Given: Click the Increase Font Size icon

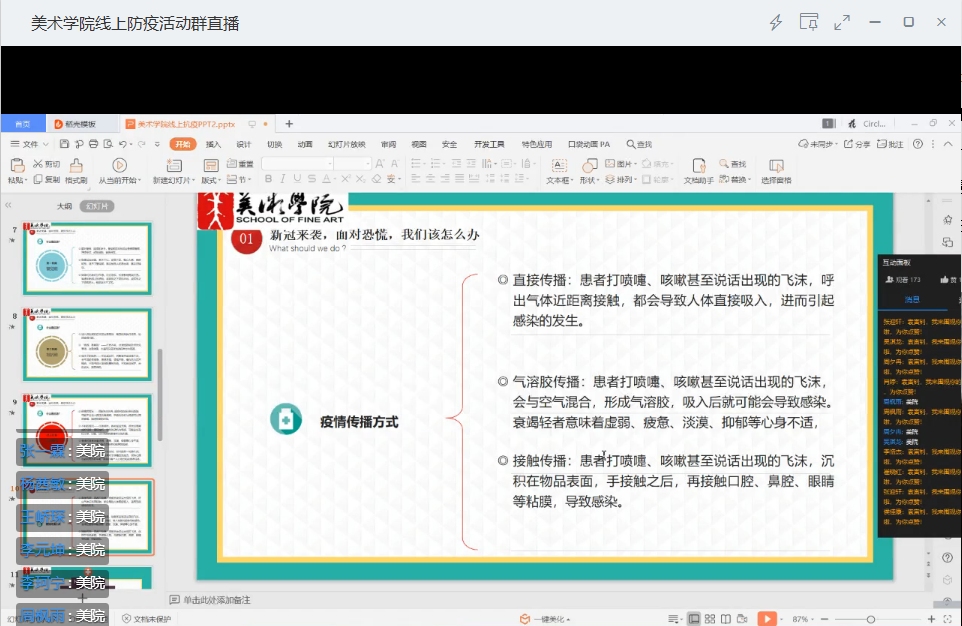Looking at the screenshot, I should (x=380, y=164).
